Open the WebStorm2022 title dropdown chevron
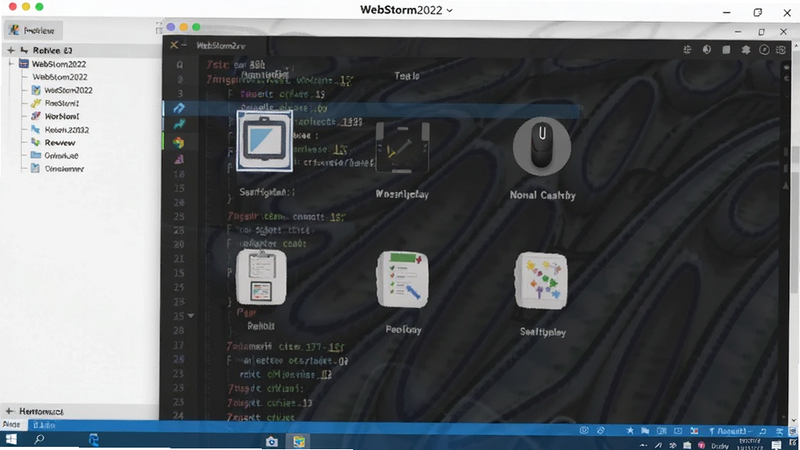The width and height of the screenshot is (800, 450). coord(449,10)
